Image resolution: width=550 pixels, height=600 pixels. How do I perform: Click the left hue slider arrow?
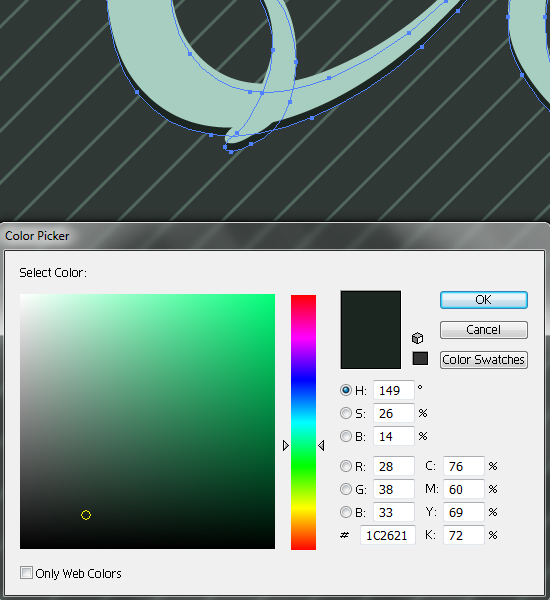click(x=286, y=445)
